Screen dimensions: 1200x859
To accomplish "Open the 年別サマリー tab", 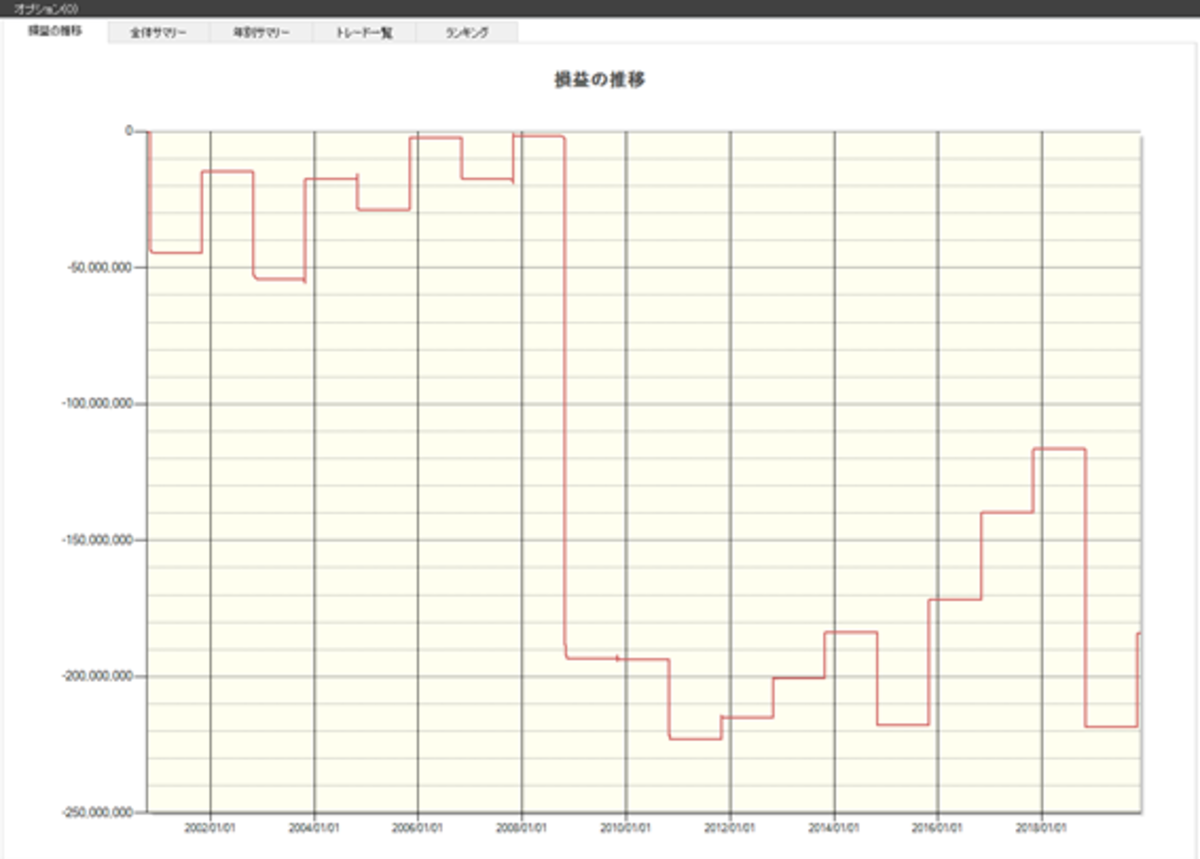I will (x=262, y=32).
